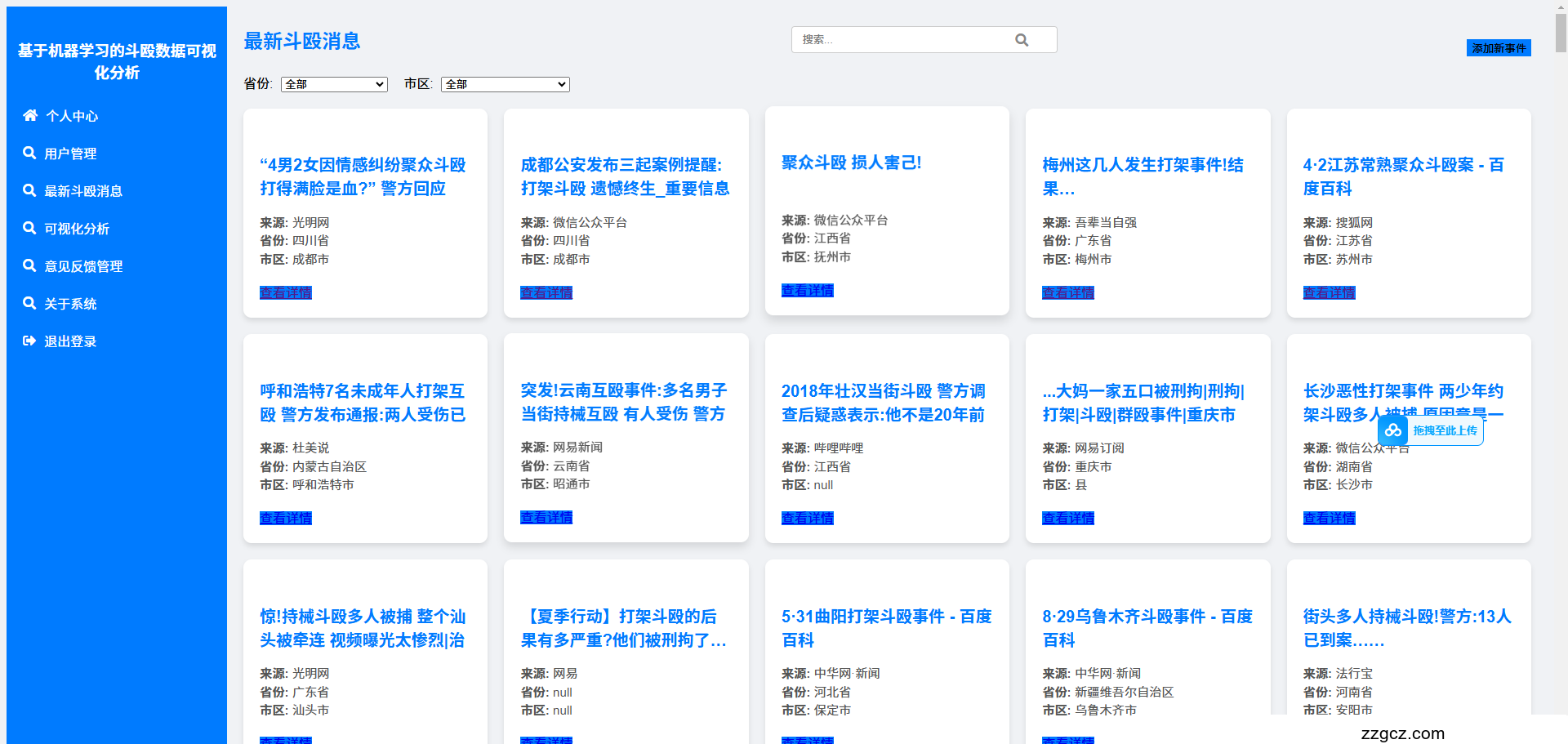Viewport: 1568px width, 744px height.
Task: Click the magnifier icon beside 用户管理
Action: [x=29, y=153]
